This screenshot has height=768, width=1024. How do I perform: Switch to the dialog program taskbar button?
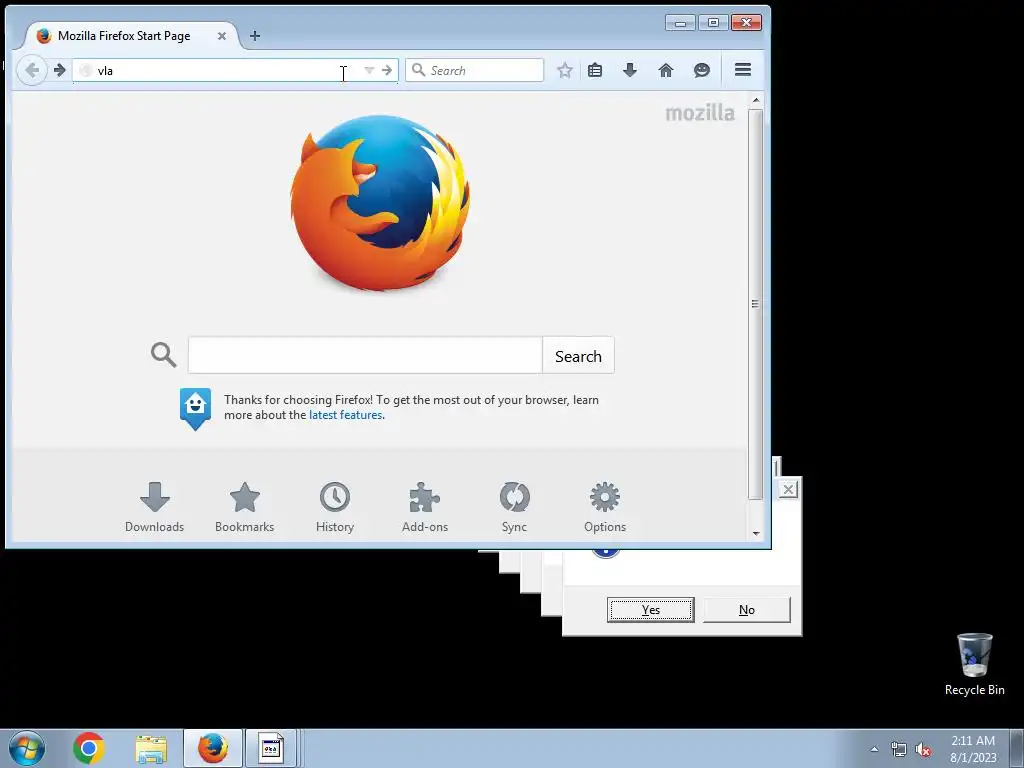(x=272, y=748)
